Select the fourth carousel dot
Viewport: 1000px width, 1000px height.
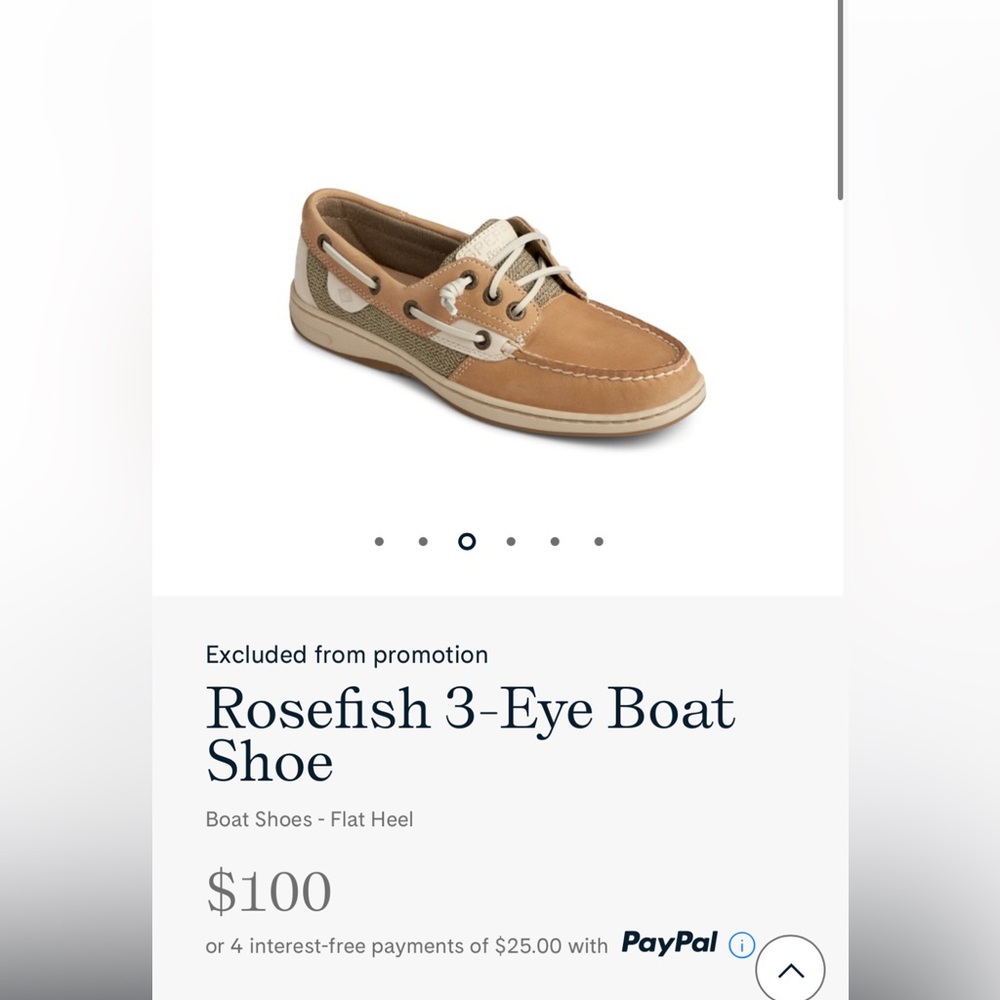coord(510,540)
